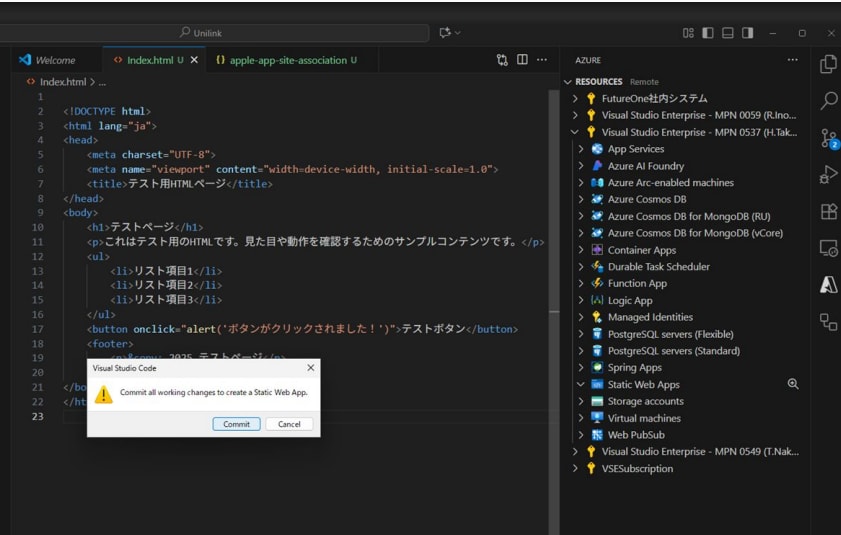
Task: Click the テストボタン button code line
Action: tap(303, 329)
